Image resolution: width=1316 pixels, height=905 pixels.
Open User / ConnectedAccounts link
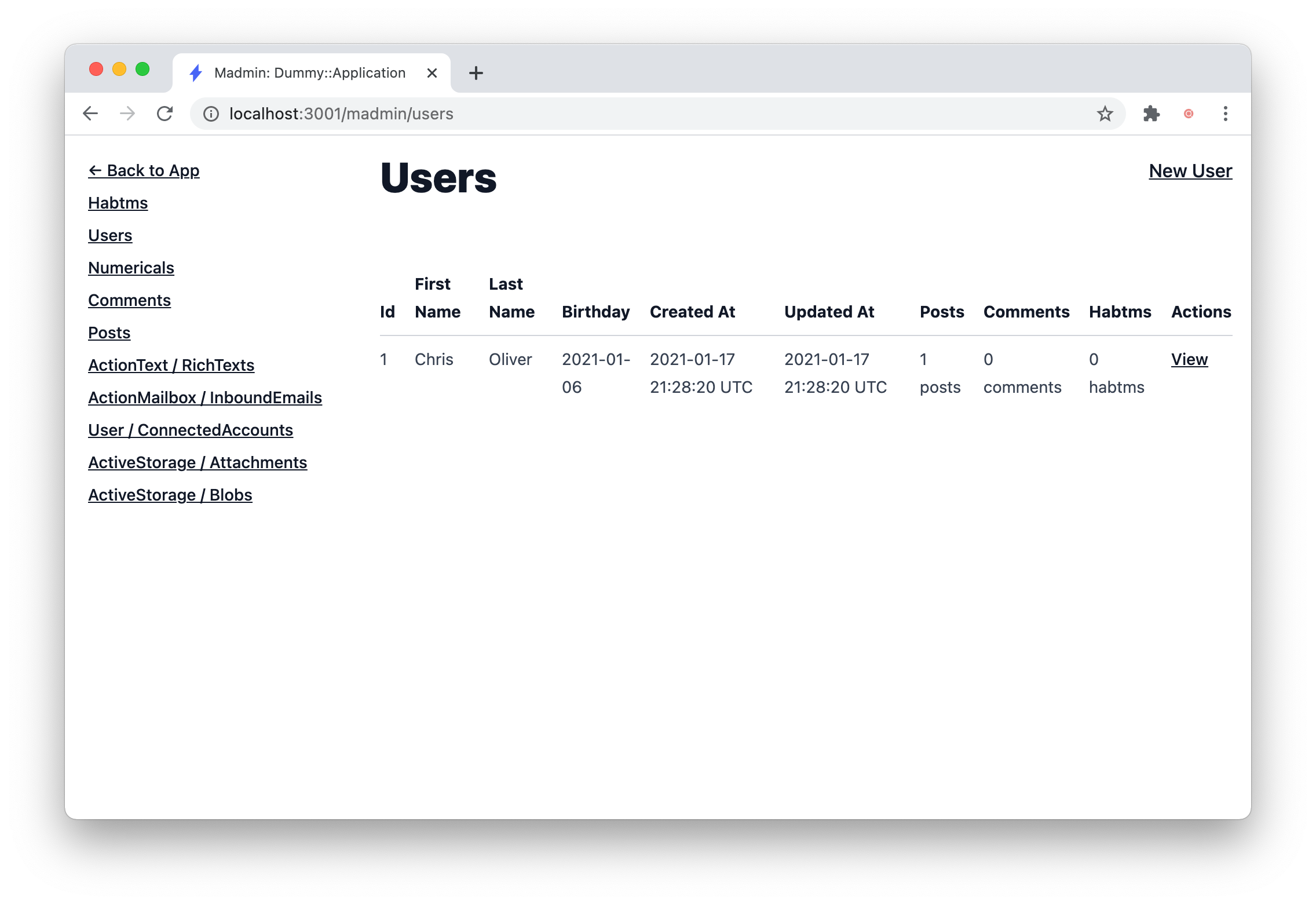[x=190, y=430]
